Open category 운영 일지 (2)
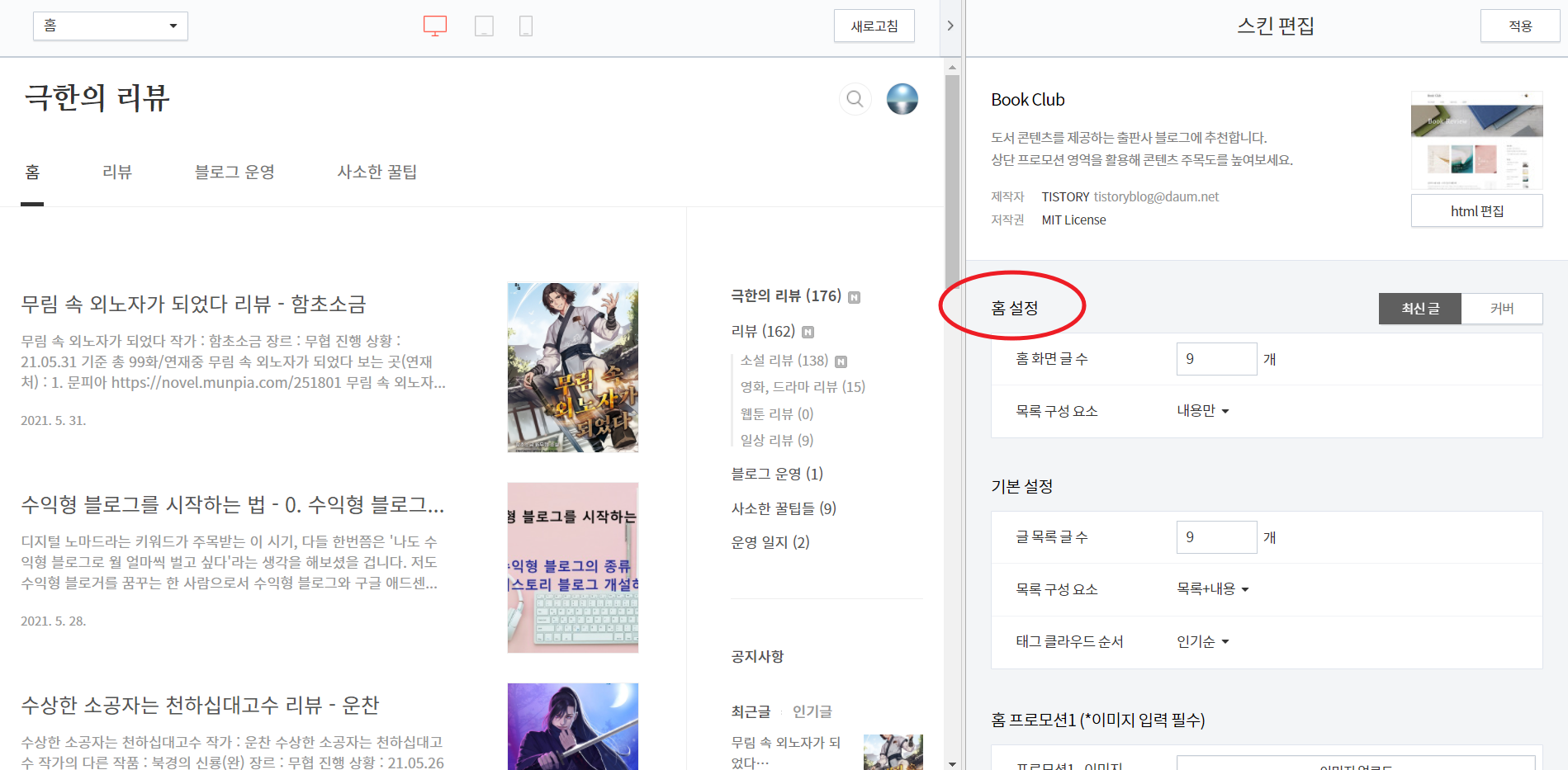The height and width of the screenshot is (770, 1568). pyautogui.click(x=770, y=543)
